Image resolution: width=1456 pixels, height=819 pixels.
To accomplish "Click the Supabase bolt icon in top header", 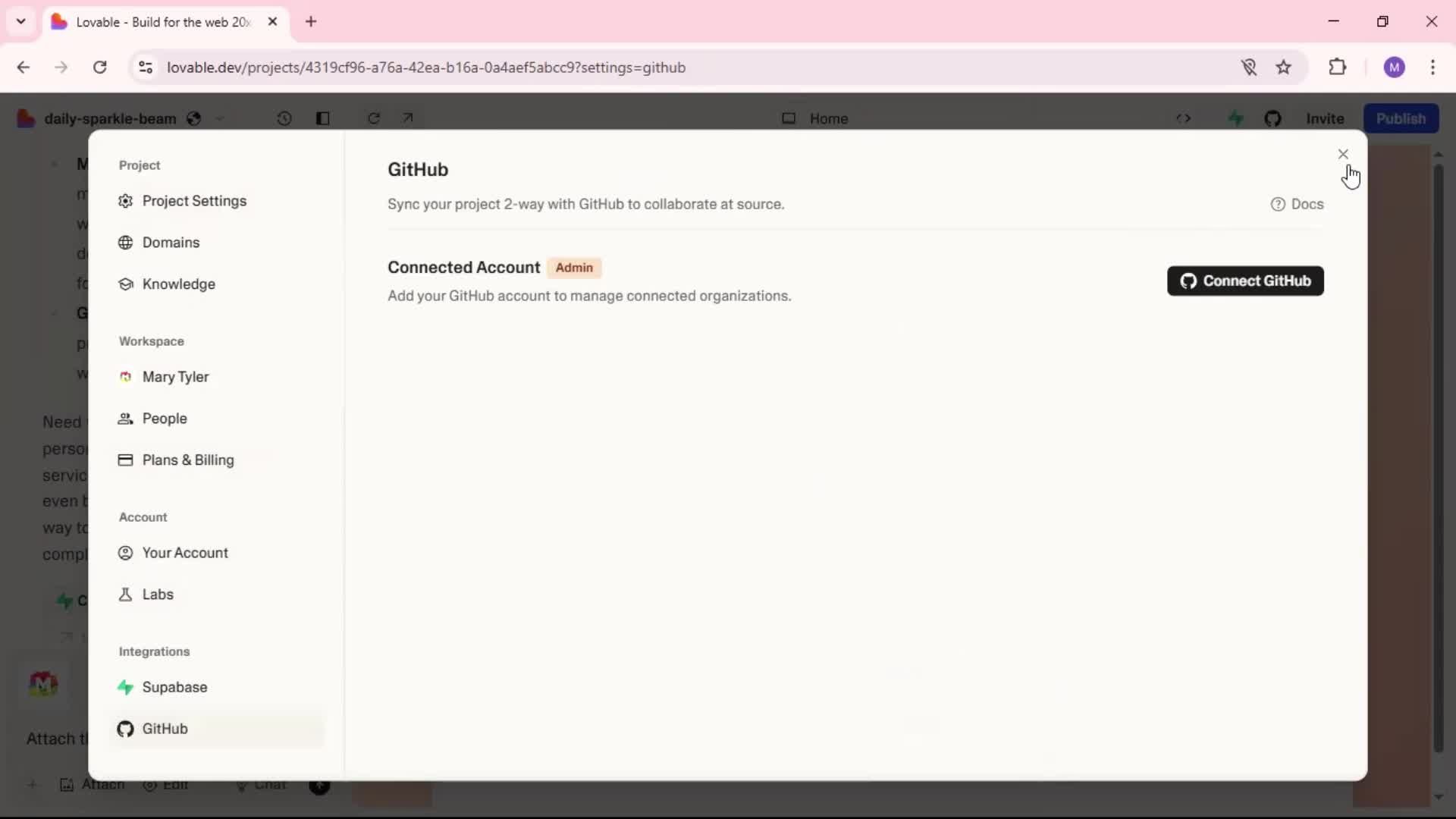I will pos(1236,118).
